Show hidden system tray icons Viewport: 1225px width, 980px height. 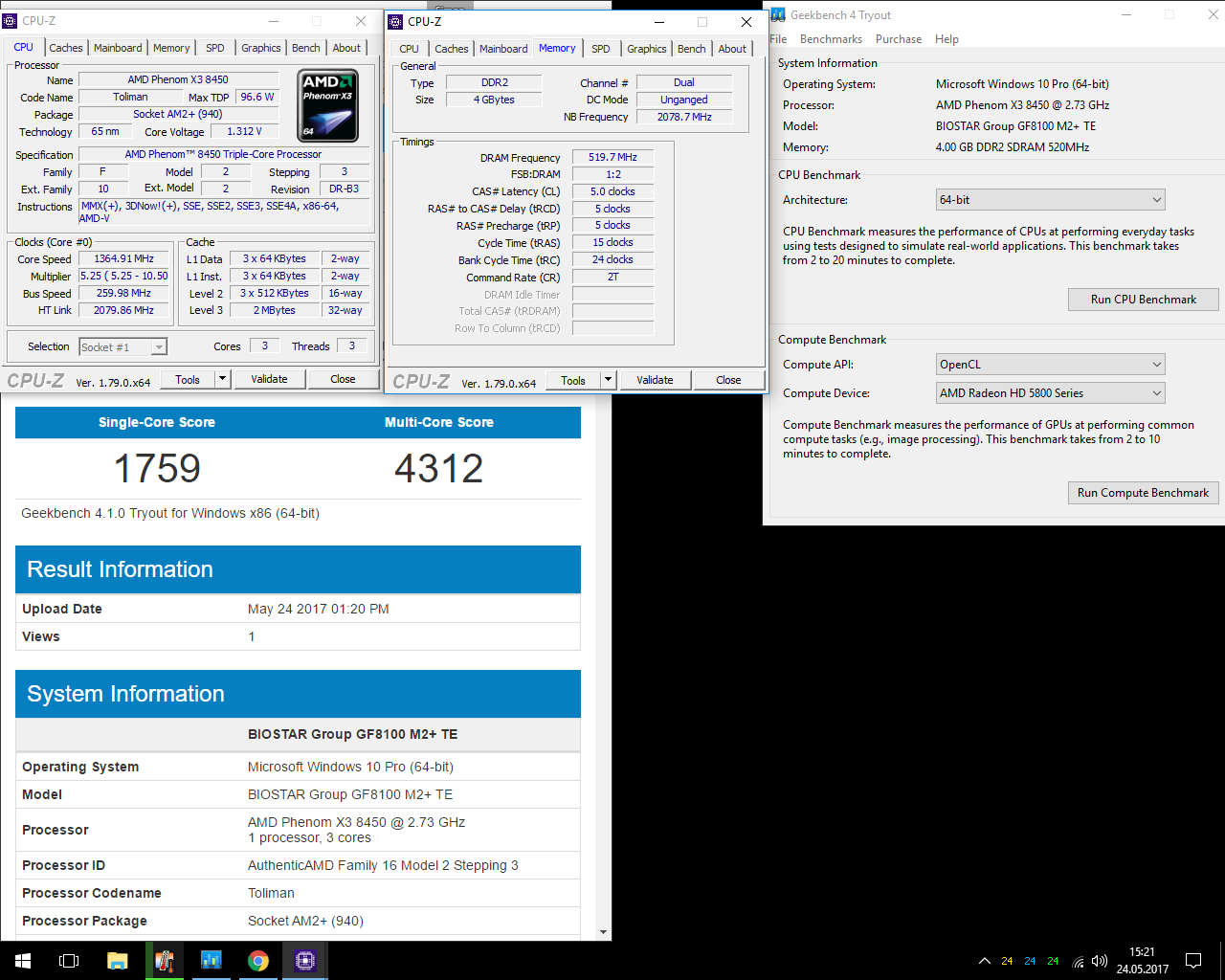click(x=984, y=961)
